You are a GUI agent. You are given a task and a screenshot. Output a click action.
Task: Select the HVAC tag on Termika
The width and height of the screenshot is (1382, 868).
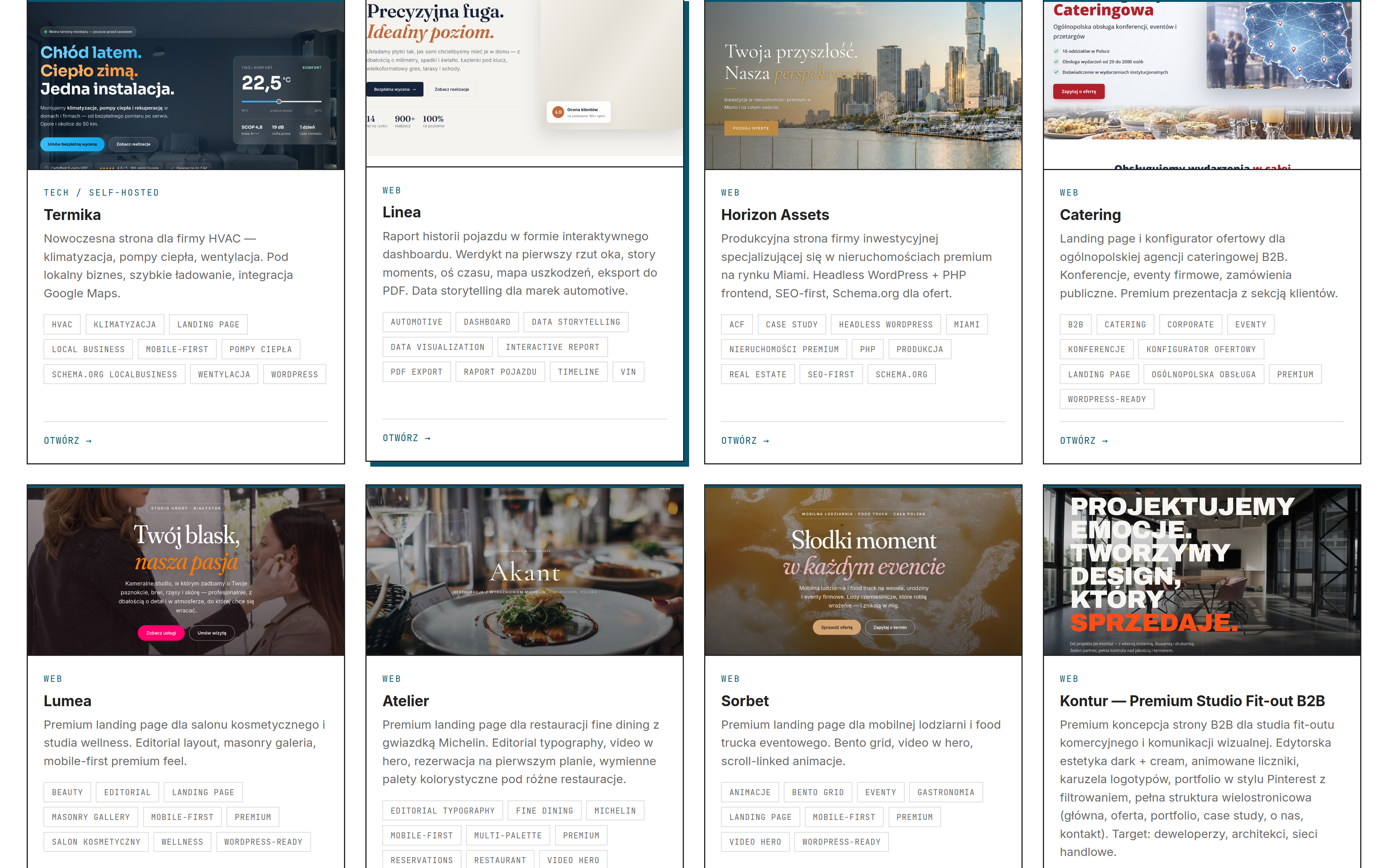[62, 324]
